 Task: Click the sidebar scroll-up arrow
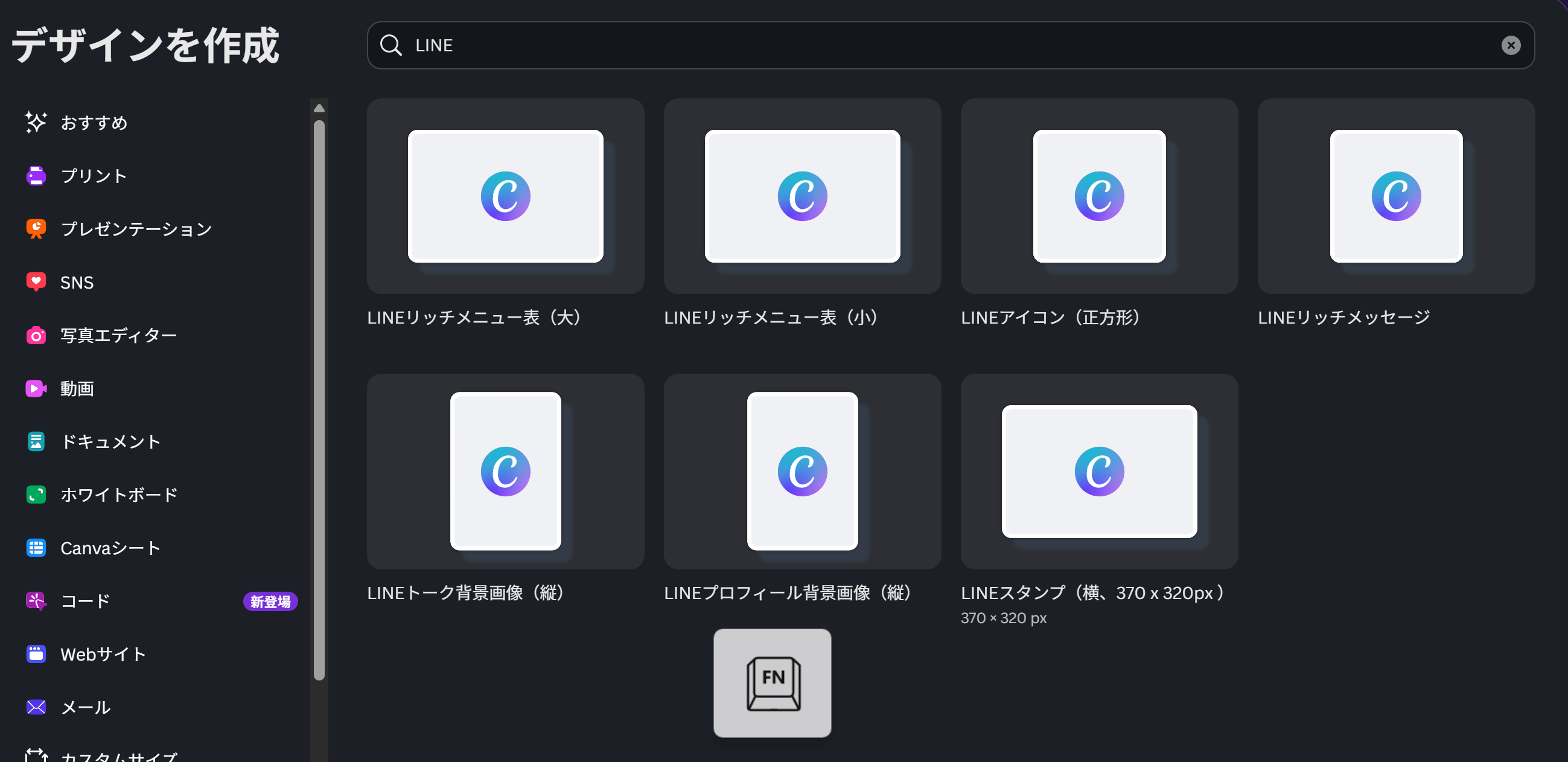[319, 108]
